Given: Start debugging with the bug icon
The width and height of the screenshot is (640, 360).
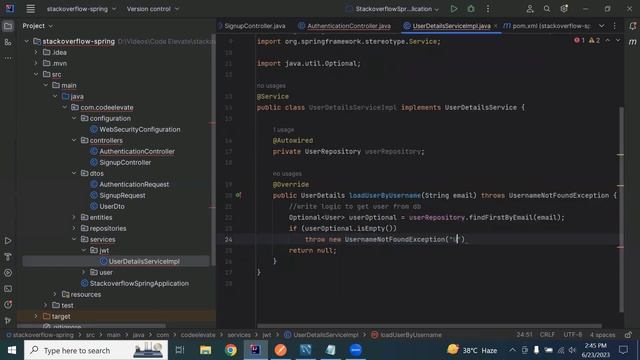Looking at the screenshot, I should pyautogui.click(x=471, y=9).
